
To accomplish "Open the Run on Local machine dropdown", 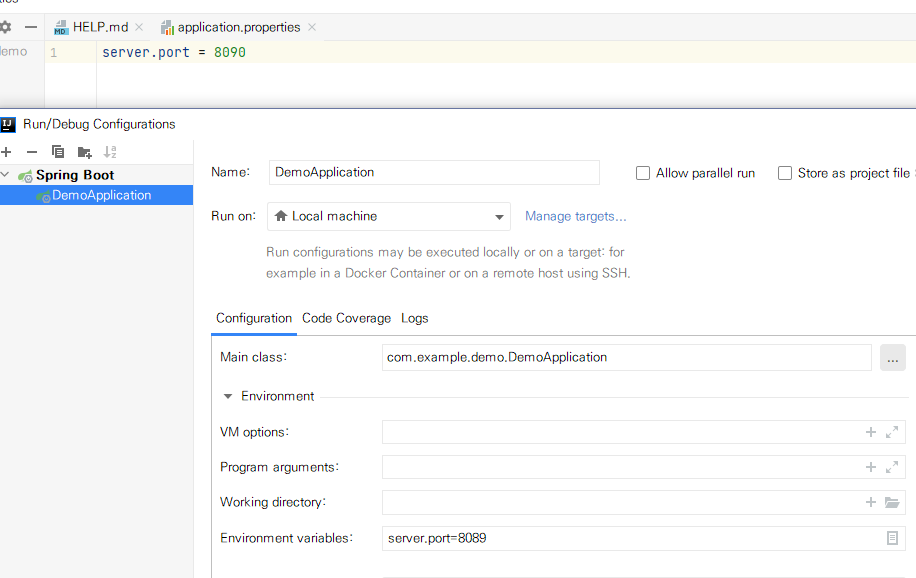I will click(388, 216).
